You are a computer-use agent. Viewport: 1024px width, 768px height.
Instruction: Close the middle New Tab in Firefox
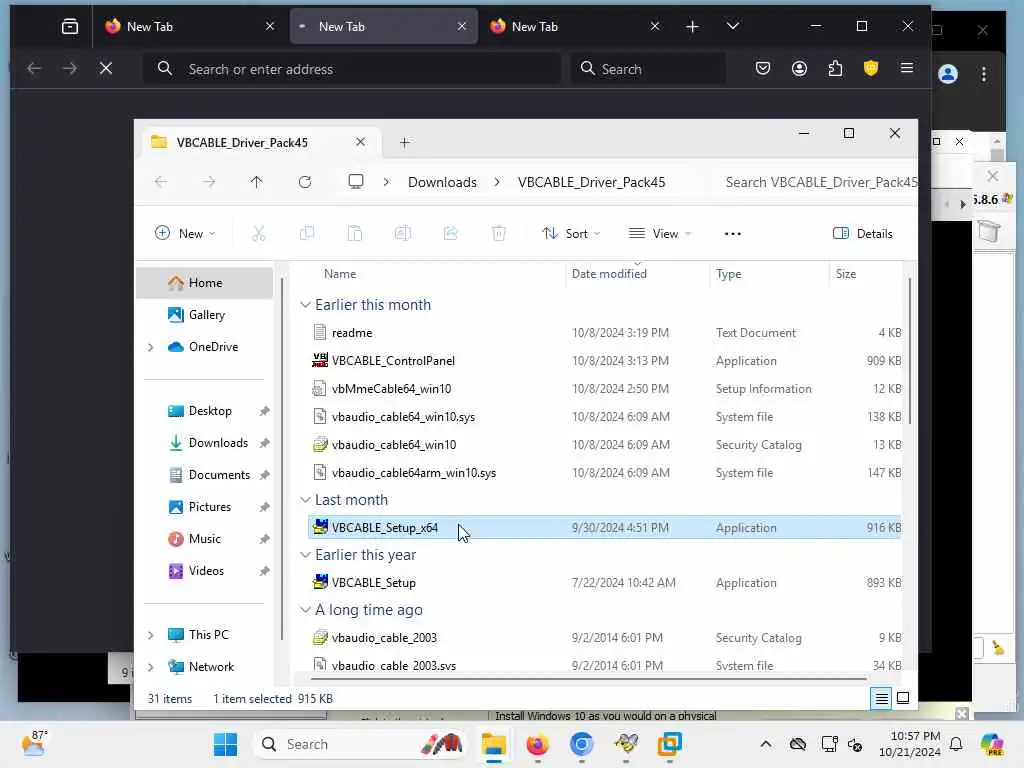tap(462, 26)
